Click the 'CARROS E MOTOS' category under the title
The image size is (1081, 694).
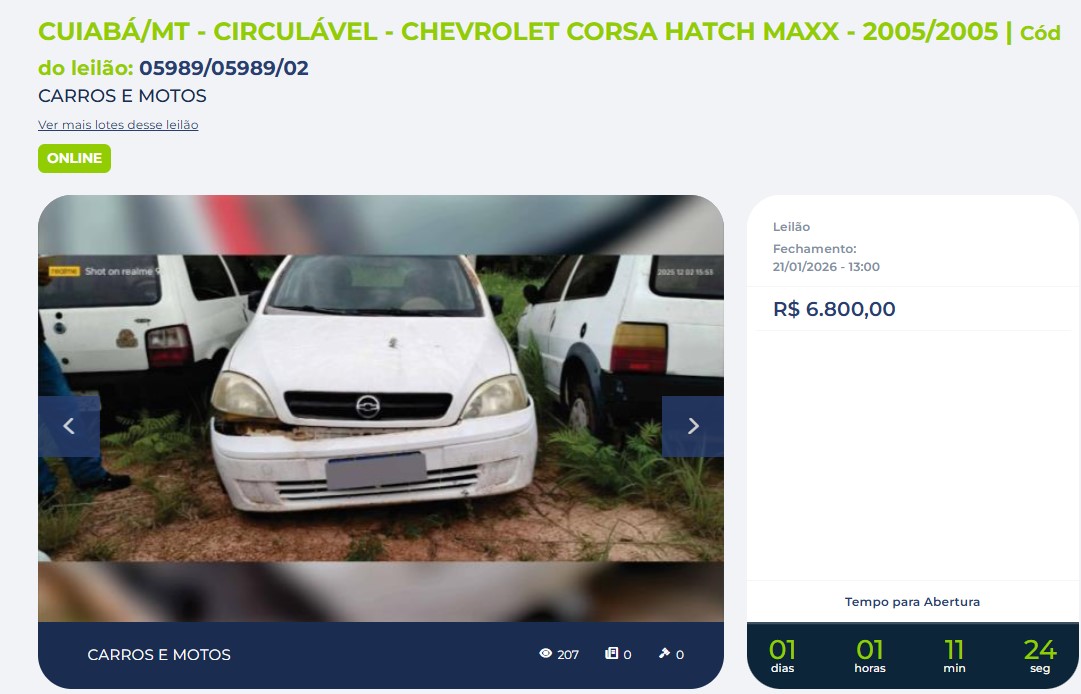click(122, 96)
